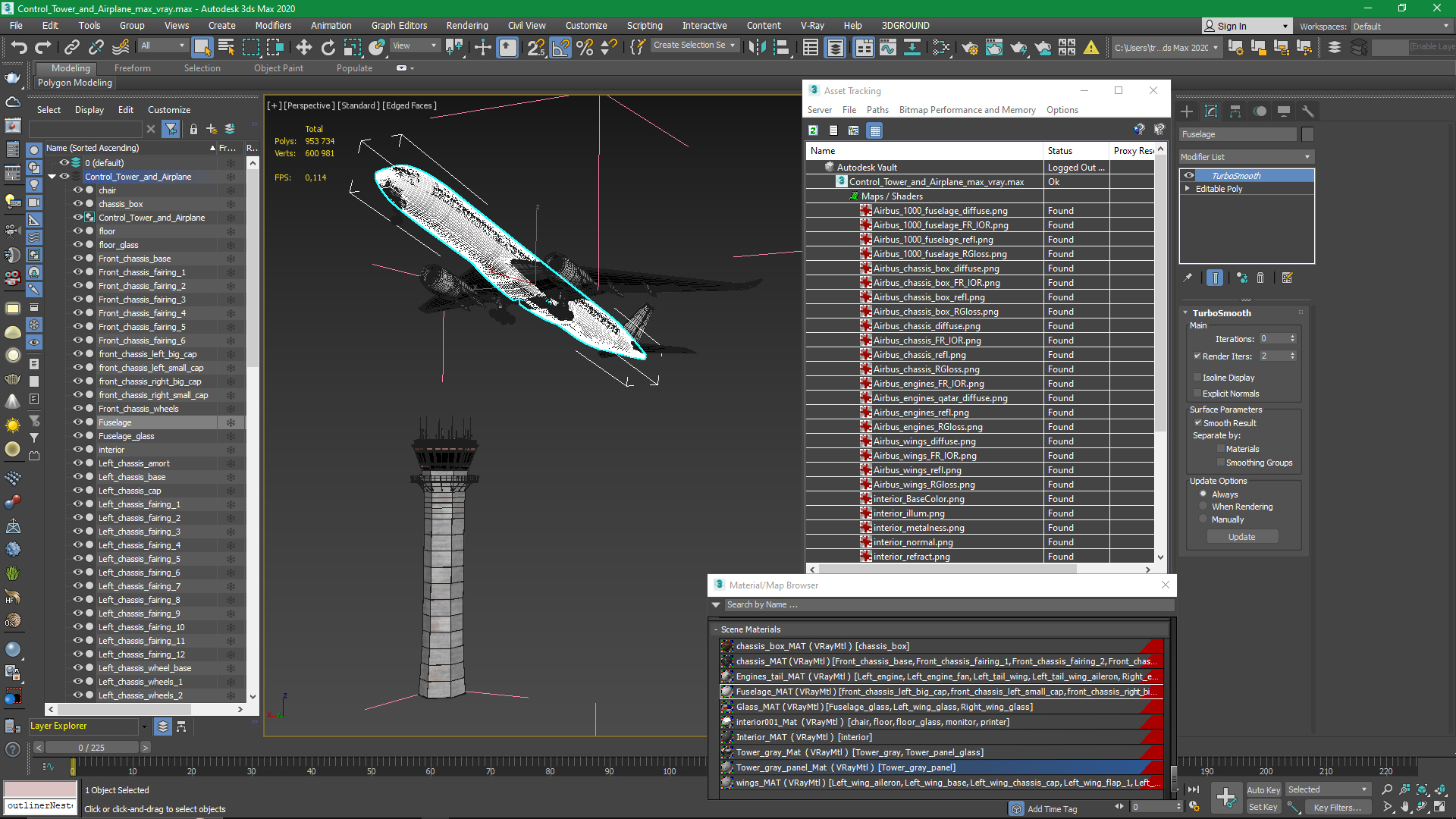Open the reference coordinate View dropdown
The width and height of the screenshot is (1456, 819).
414,46
